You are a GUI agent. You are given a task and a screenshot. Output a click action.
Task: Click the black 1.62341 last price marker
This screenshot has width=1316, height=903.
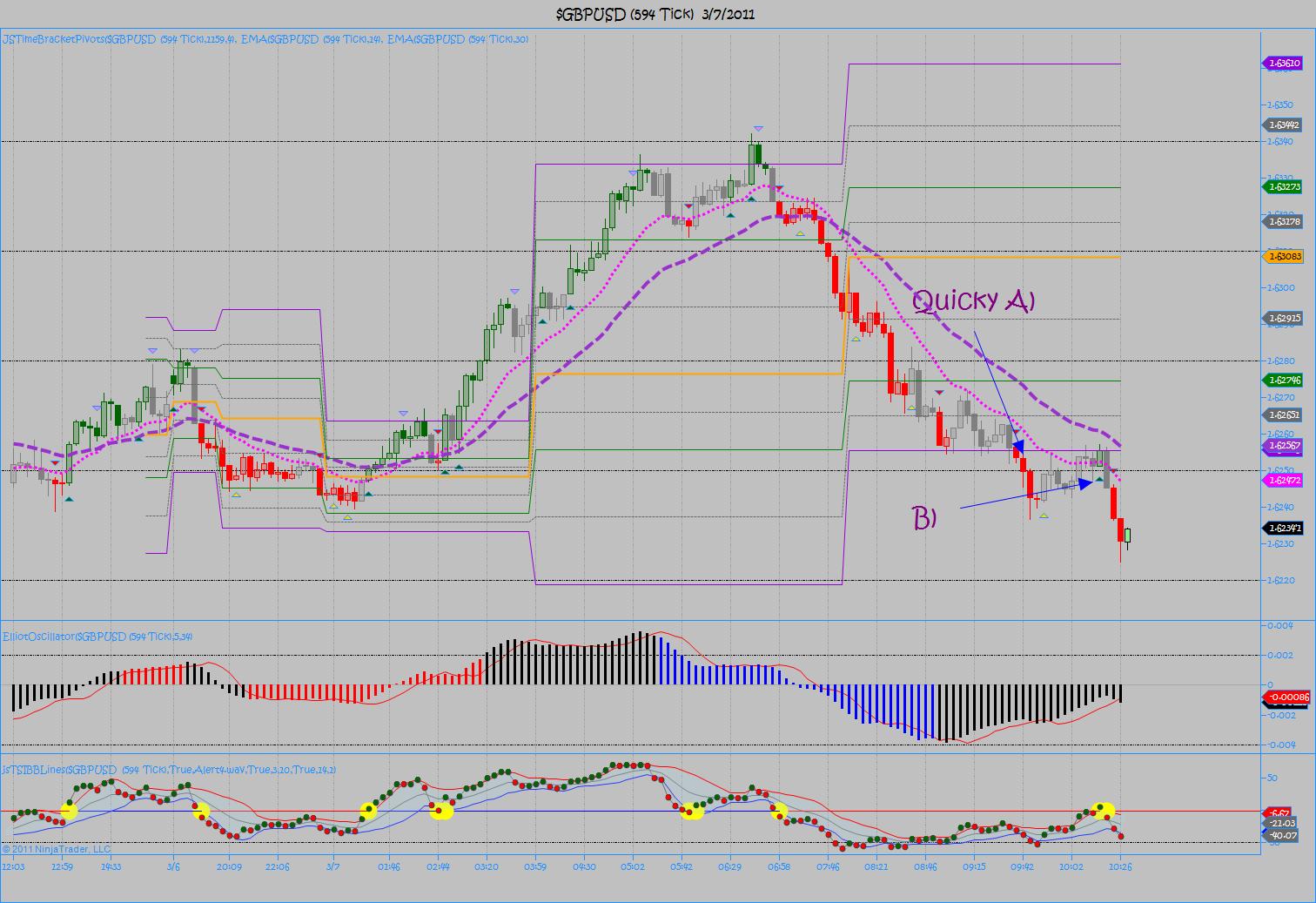[1282, 528]
